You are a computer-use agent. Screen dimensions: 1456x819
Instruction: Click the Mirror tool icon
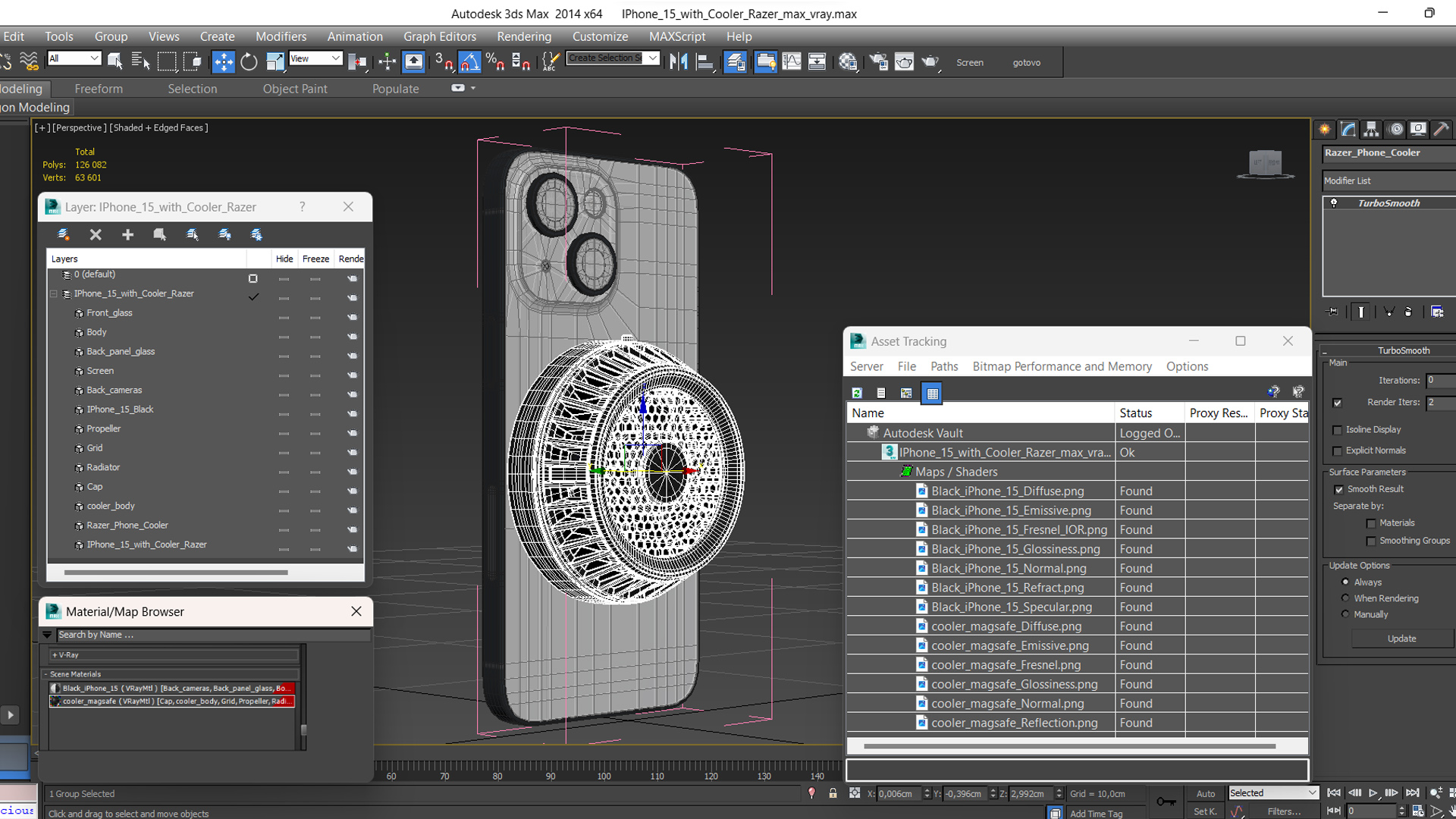(679, 61)
